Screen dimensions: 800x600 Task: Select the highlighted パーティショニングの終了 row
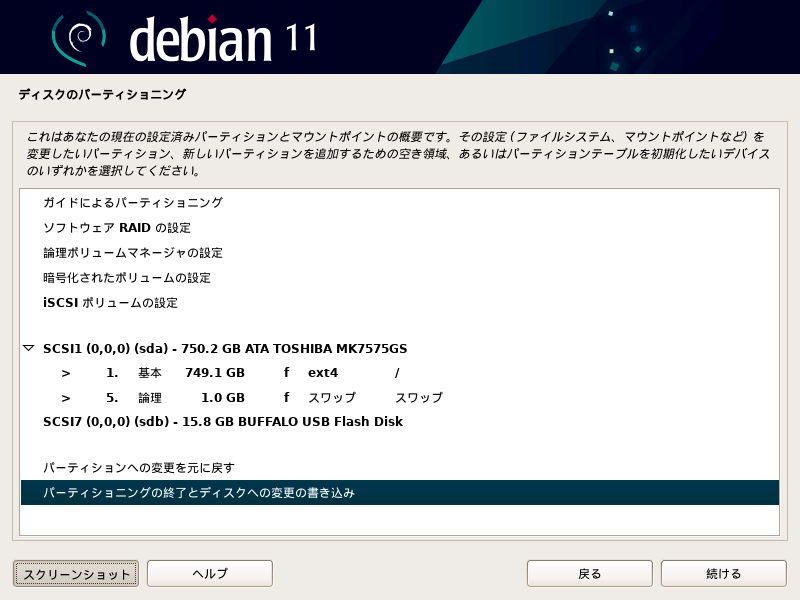(x=400, y=492)
